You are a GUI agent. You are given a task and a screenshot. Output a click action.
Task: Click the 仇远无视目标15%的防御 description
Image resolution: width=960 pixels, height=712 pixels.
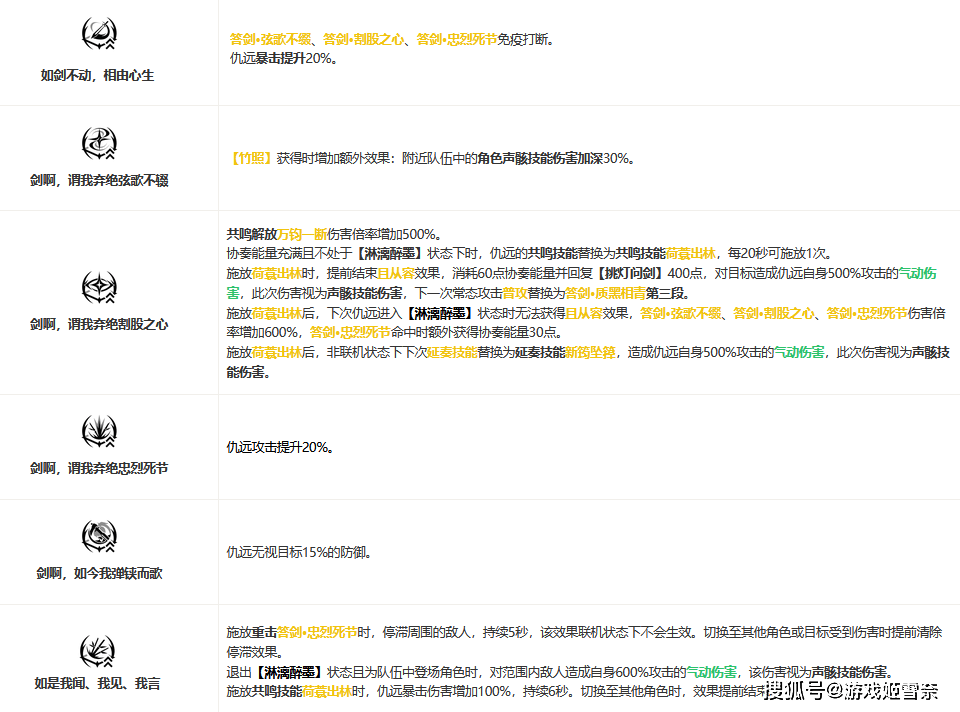(299, 552)
